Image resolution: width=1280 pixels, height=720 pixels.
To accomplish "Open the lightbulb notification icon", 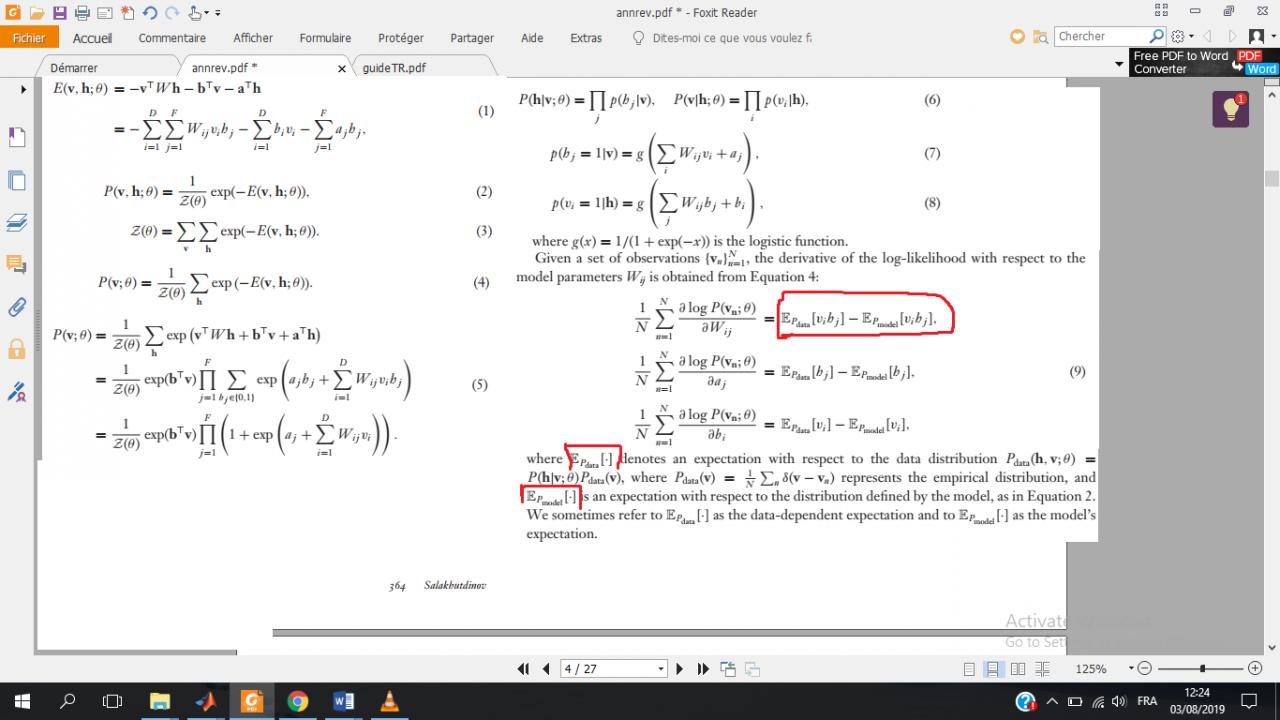I will click(1231, 109).
